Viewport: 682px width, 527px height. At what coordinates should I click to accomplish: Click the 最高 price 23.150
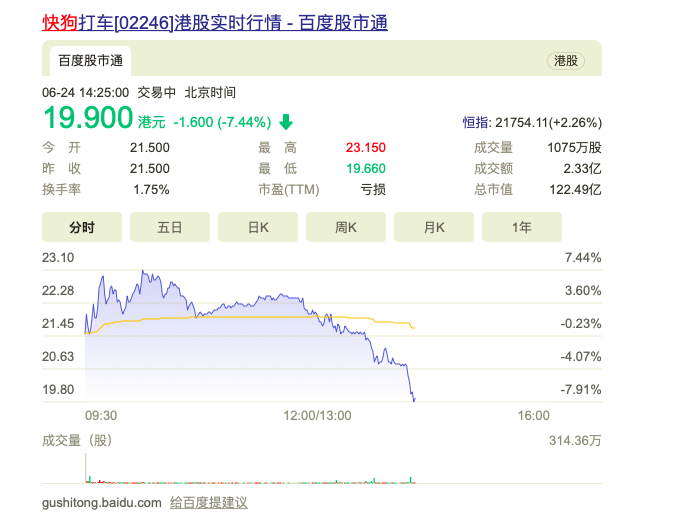tap(366, 147)
